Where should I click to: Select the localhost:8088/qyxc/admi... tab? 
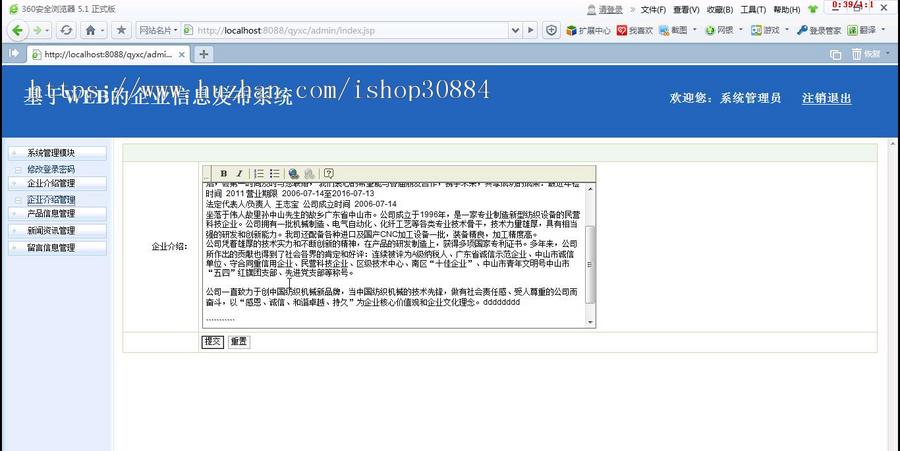click(107, 55)
